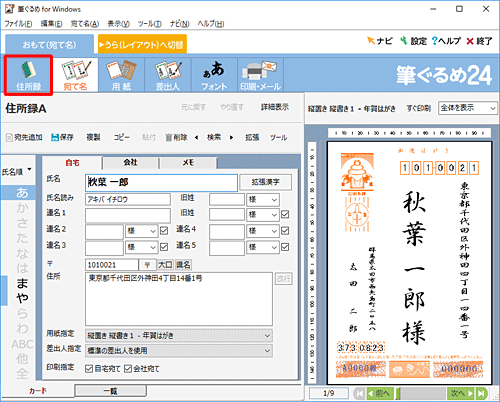
Task: Open the 連名3 honorific dropdown
Action: click(x=141, y=247)
